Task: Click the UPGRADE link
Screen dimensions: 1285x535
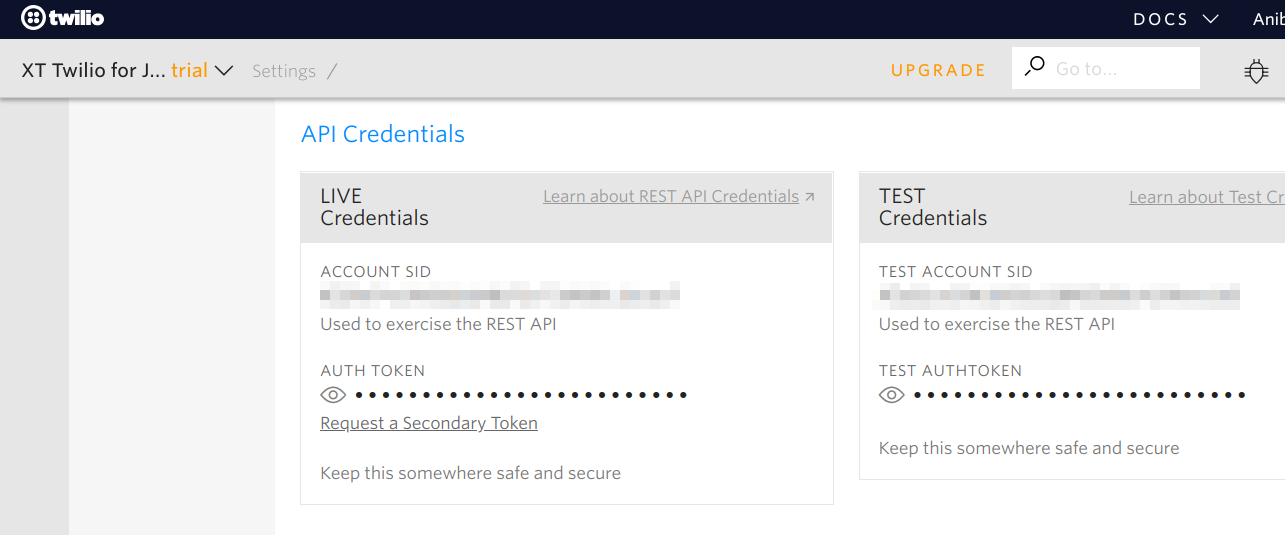Action: pos(938,70)
